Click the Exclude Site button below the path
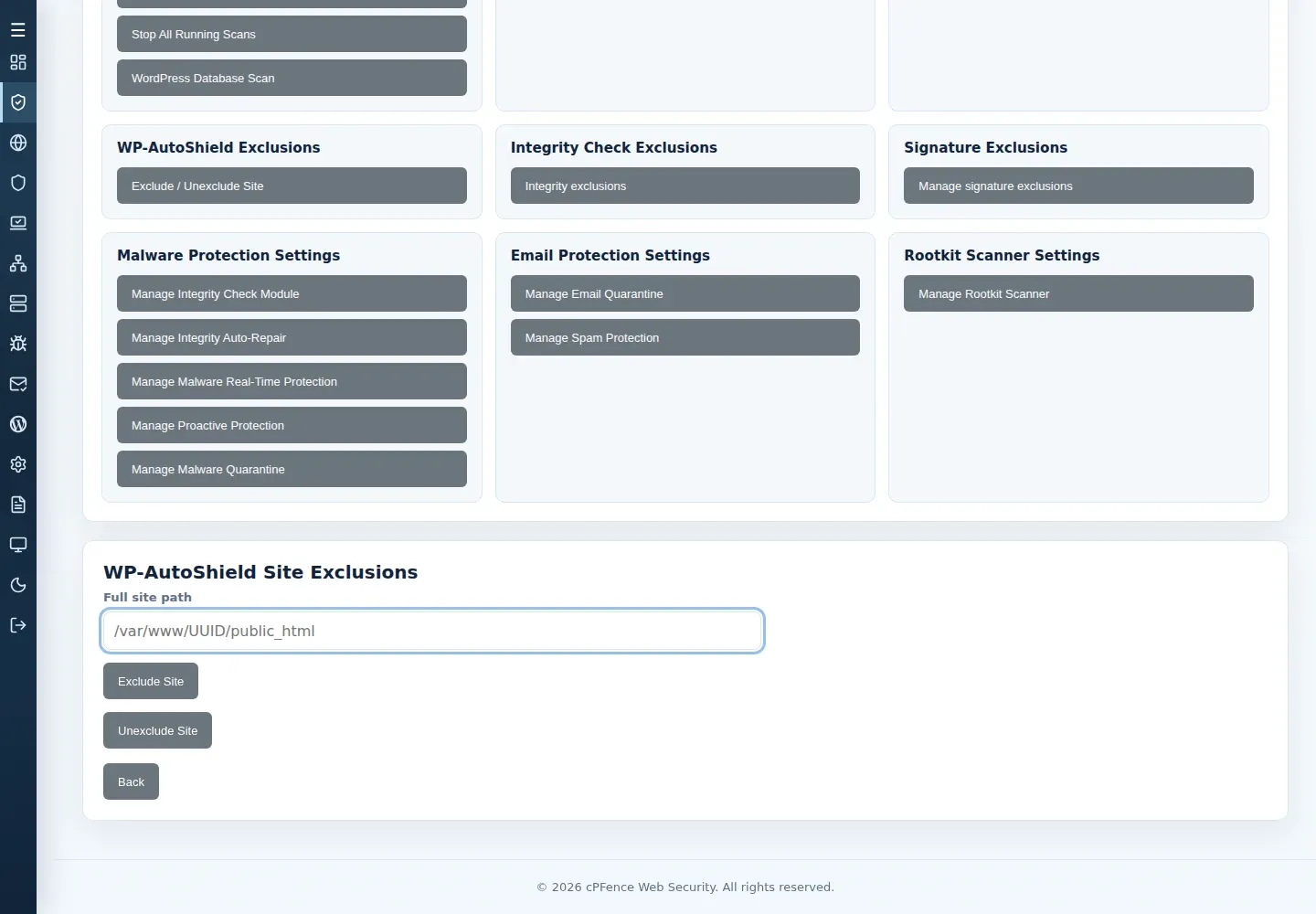1316x914 pixels. point(151,681)
